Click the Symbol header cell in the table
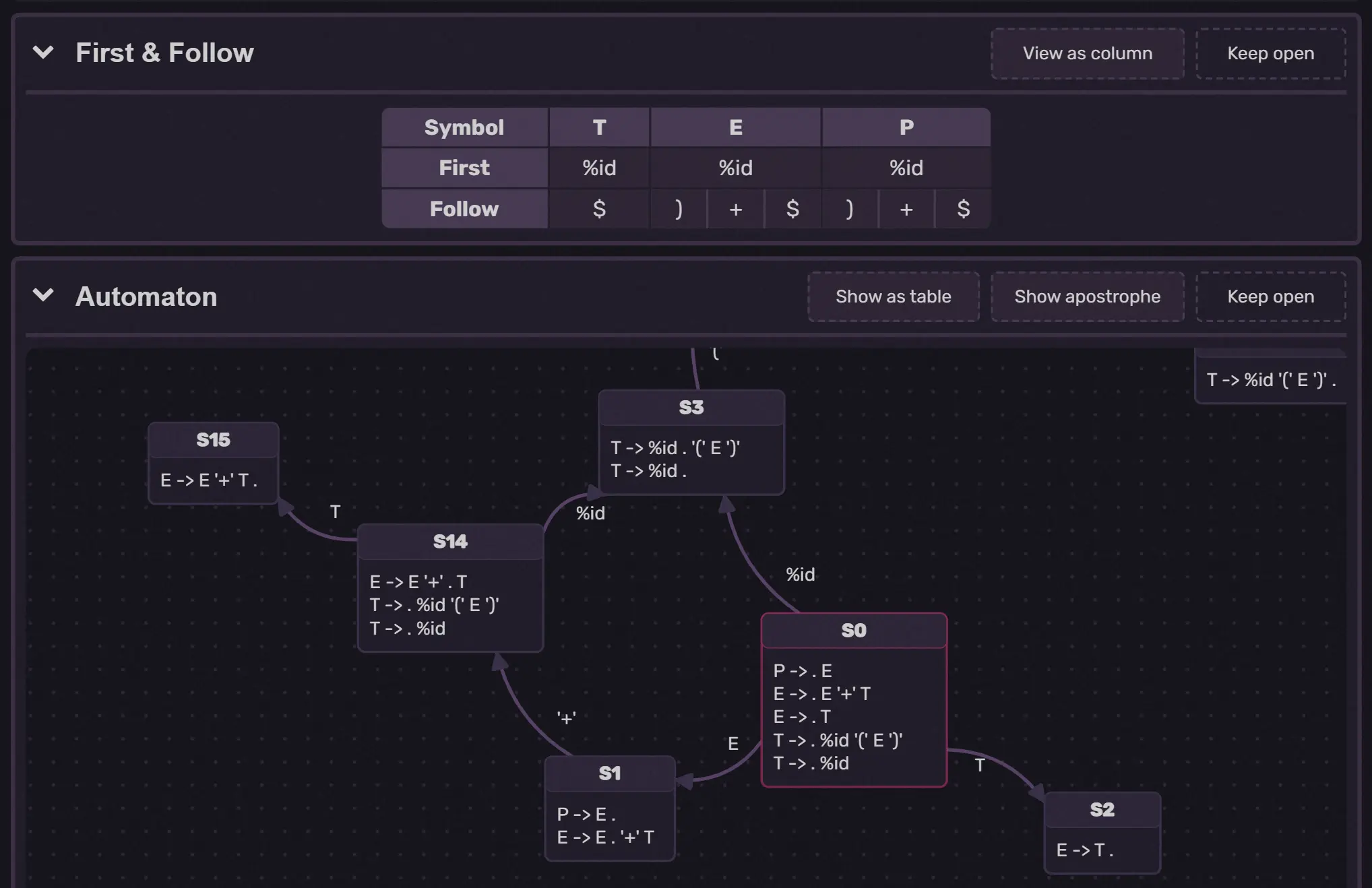The width and height of the screenshot is (1372, 888). coord(464,127)
